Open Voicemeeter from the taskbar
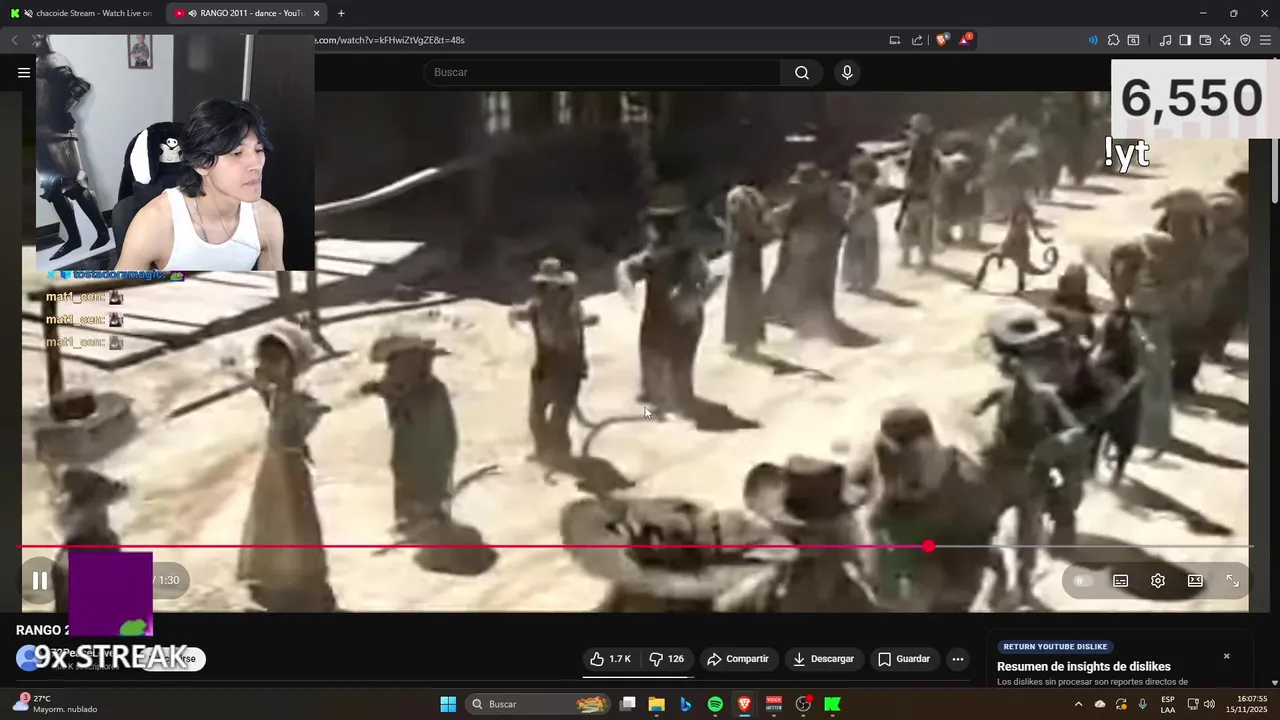Viewport: 1280px width, 720px height. coord(773,704)
